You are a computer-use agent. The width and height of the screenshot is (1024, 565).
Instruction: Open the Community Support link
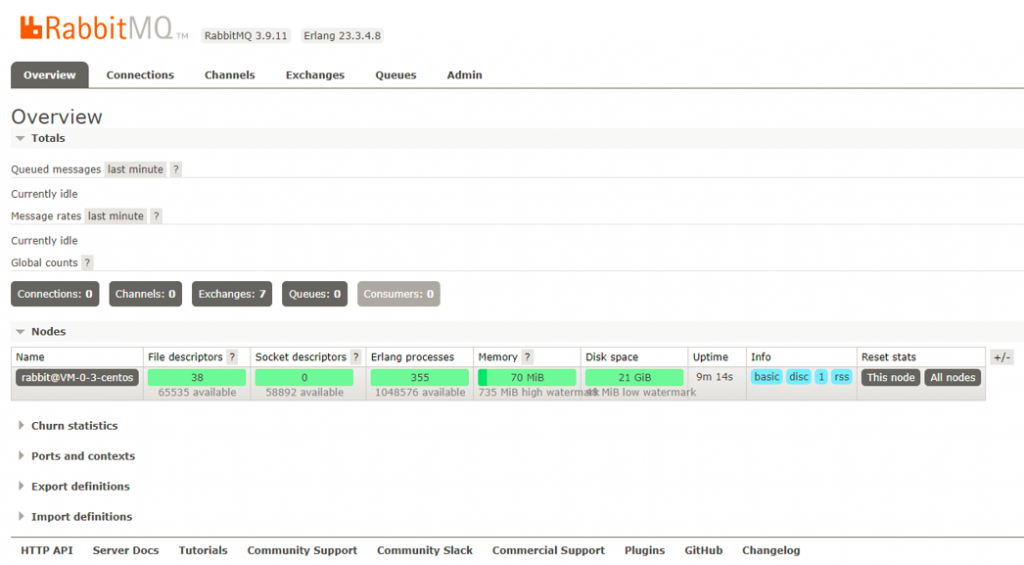[x=302, y=551]
